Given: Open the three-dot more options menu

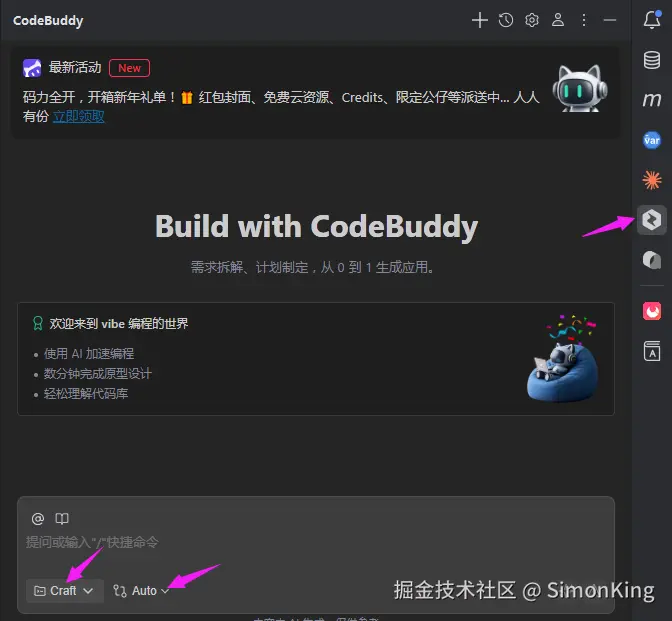Looking at the screenshot, I should tap(584, 20).
